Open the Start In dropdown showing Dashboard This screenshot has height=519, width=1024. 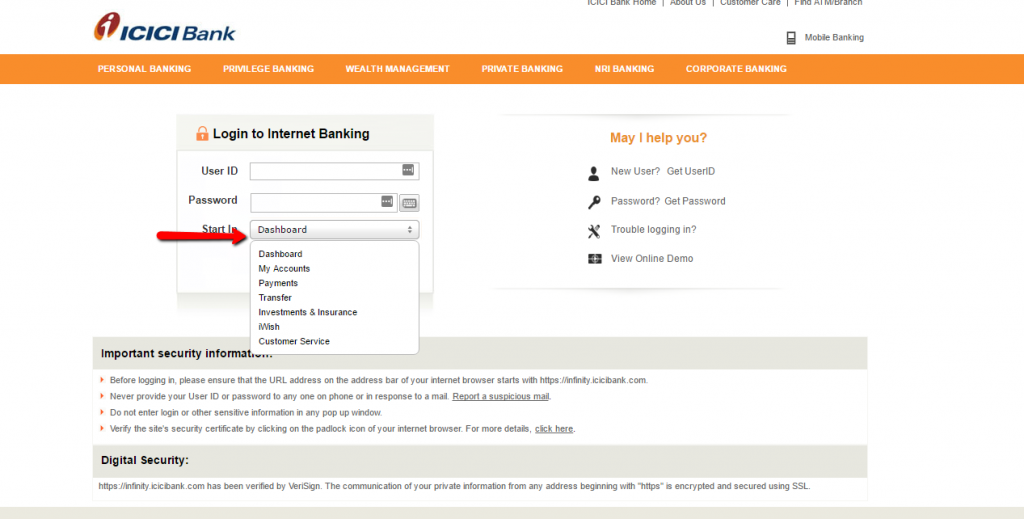(334, 230)
